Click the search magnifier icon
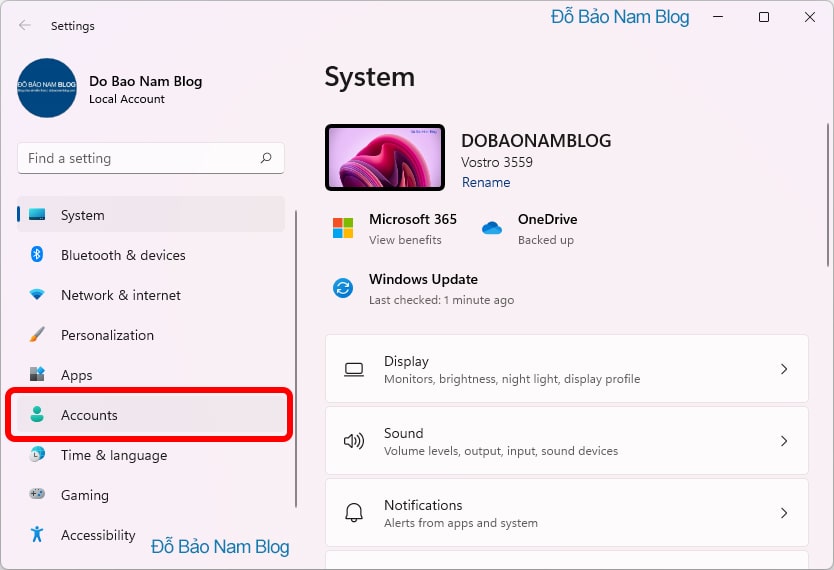 (266, 158)
